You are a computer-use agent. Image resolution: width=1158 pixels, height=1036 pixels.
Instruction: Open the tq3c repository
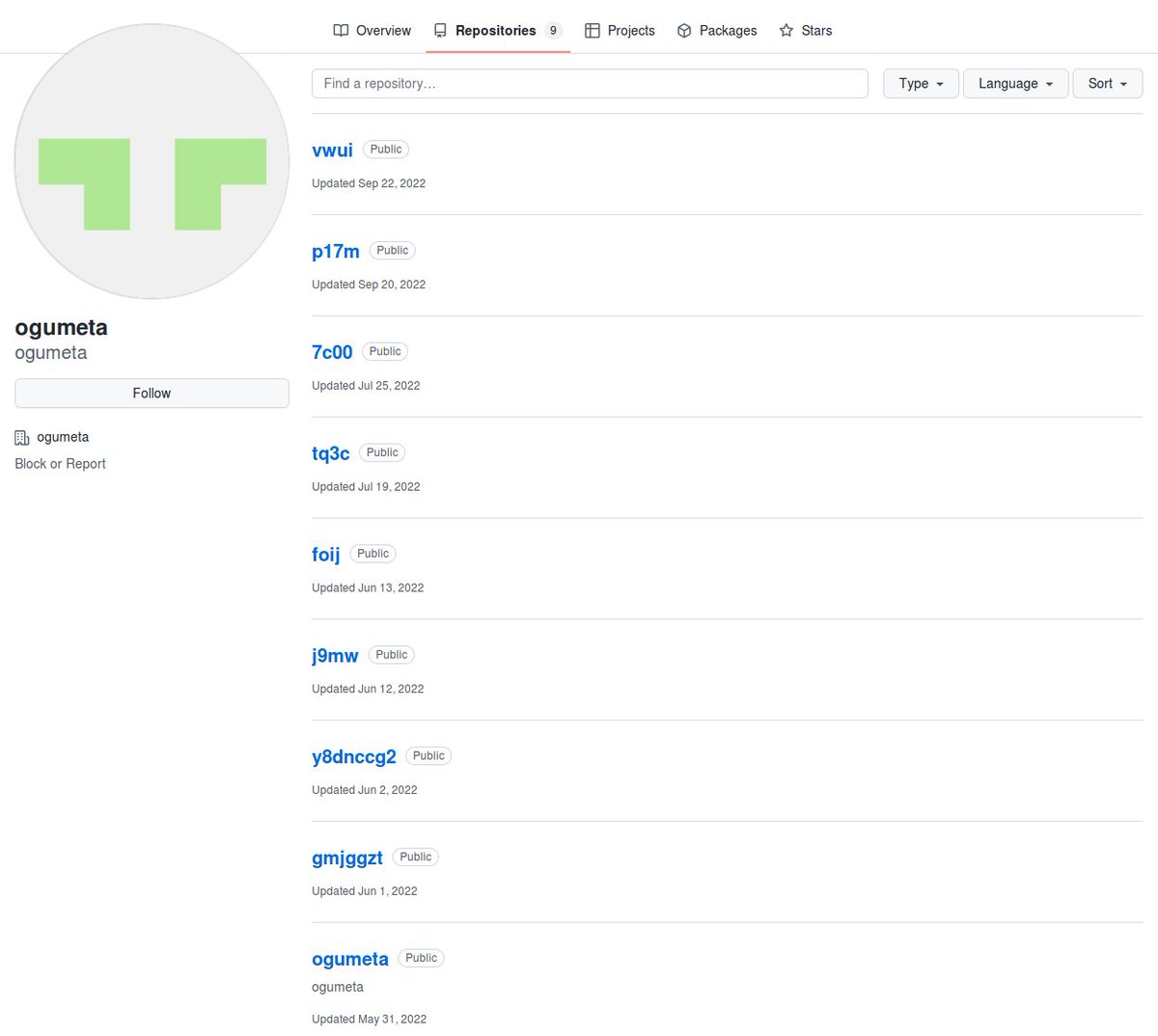(x=331, y=453)
